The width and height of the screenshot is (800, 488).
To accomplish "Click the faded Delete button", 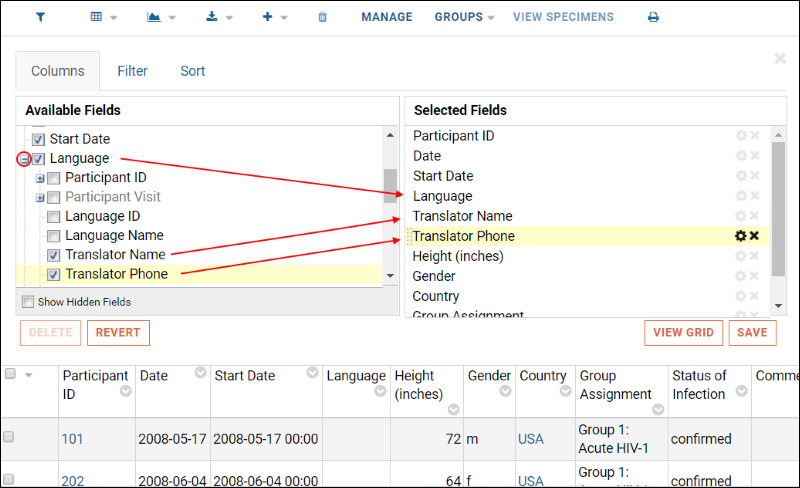I will [x=51, y=333].
